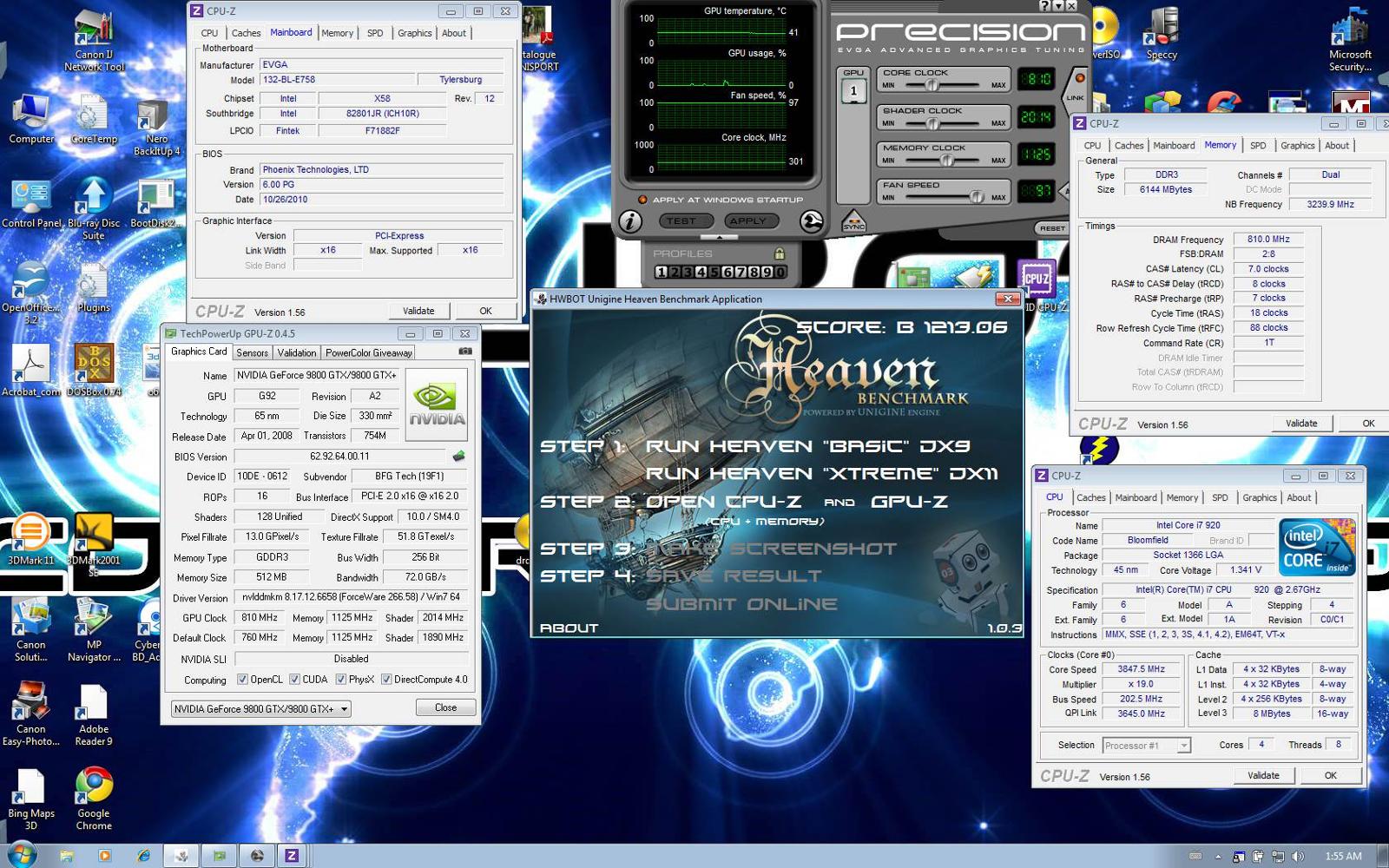Screen dimensions: 1389x868
Task: Click the Core Clock slider handle
Action: coord(932,85)
